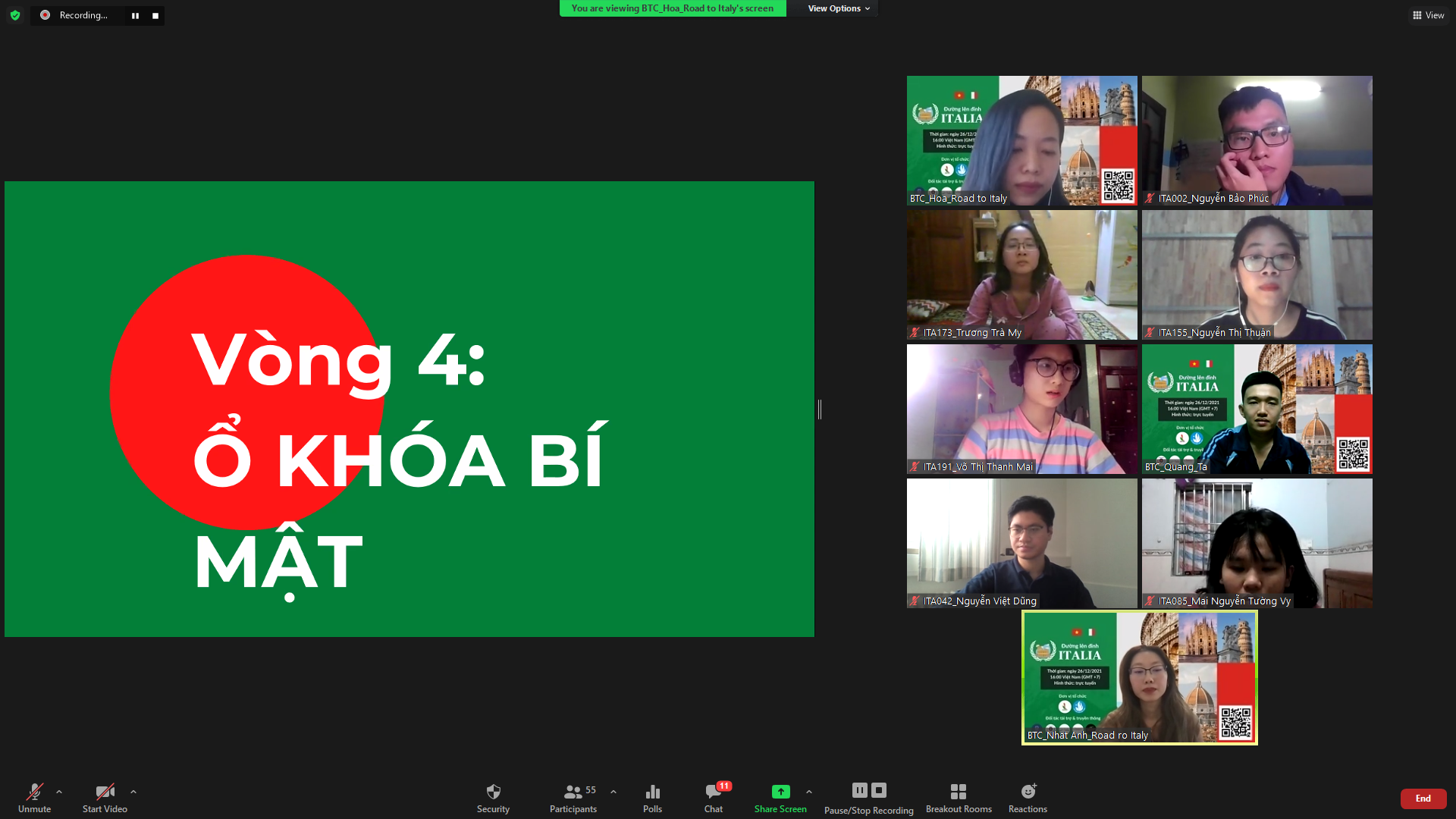Image resolution: width=1456 pixels, height=819 pixels.
Task: Expand Share Screen options caret
Action: coord(809,792)
